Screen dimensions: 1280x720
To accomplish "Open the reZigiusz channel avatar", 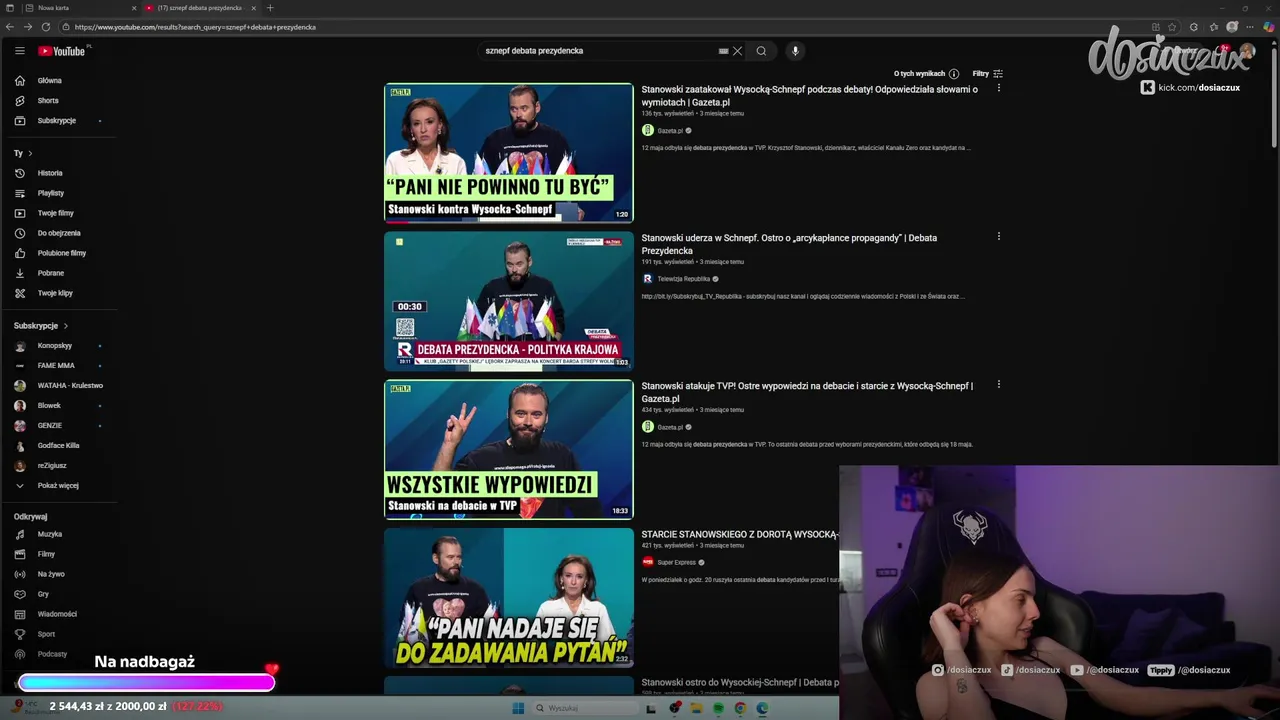I will pos(19,466).
